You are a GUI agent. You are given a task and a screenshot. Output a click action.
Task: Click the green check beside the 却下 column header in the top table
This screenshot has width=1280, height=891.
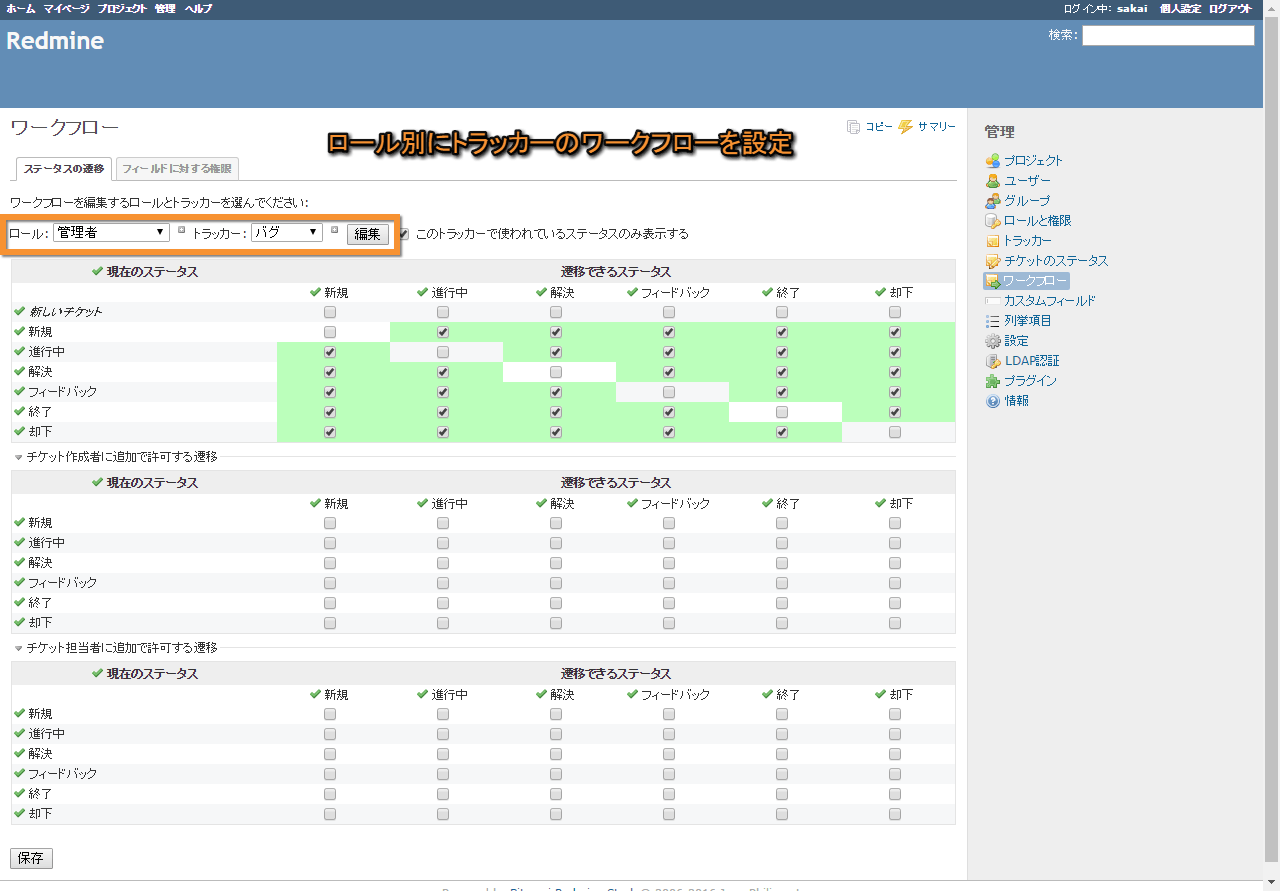(x=880, y=292)
